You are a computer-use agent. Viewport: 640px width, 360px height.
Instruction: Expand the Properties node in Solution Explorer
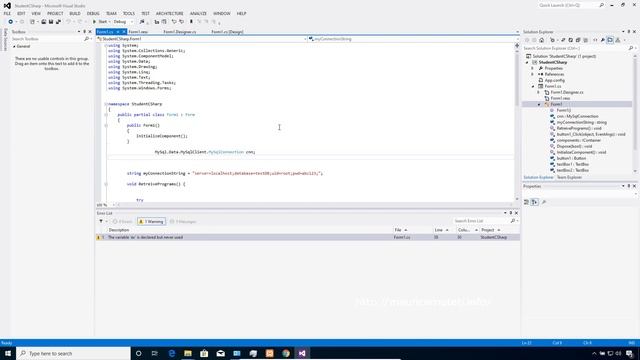[x=533, y=69]
